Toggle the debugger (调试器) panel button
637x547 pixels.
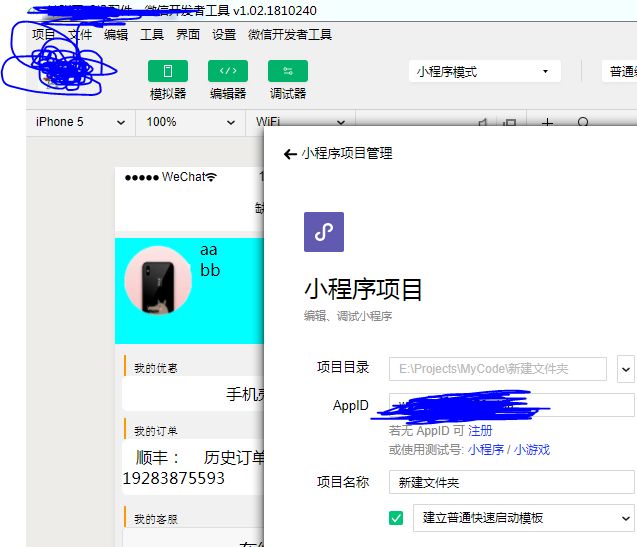(x=288, y=71)
